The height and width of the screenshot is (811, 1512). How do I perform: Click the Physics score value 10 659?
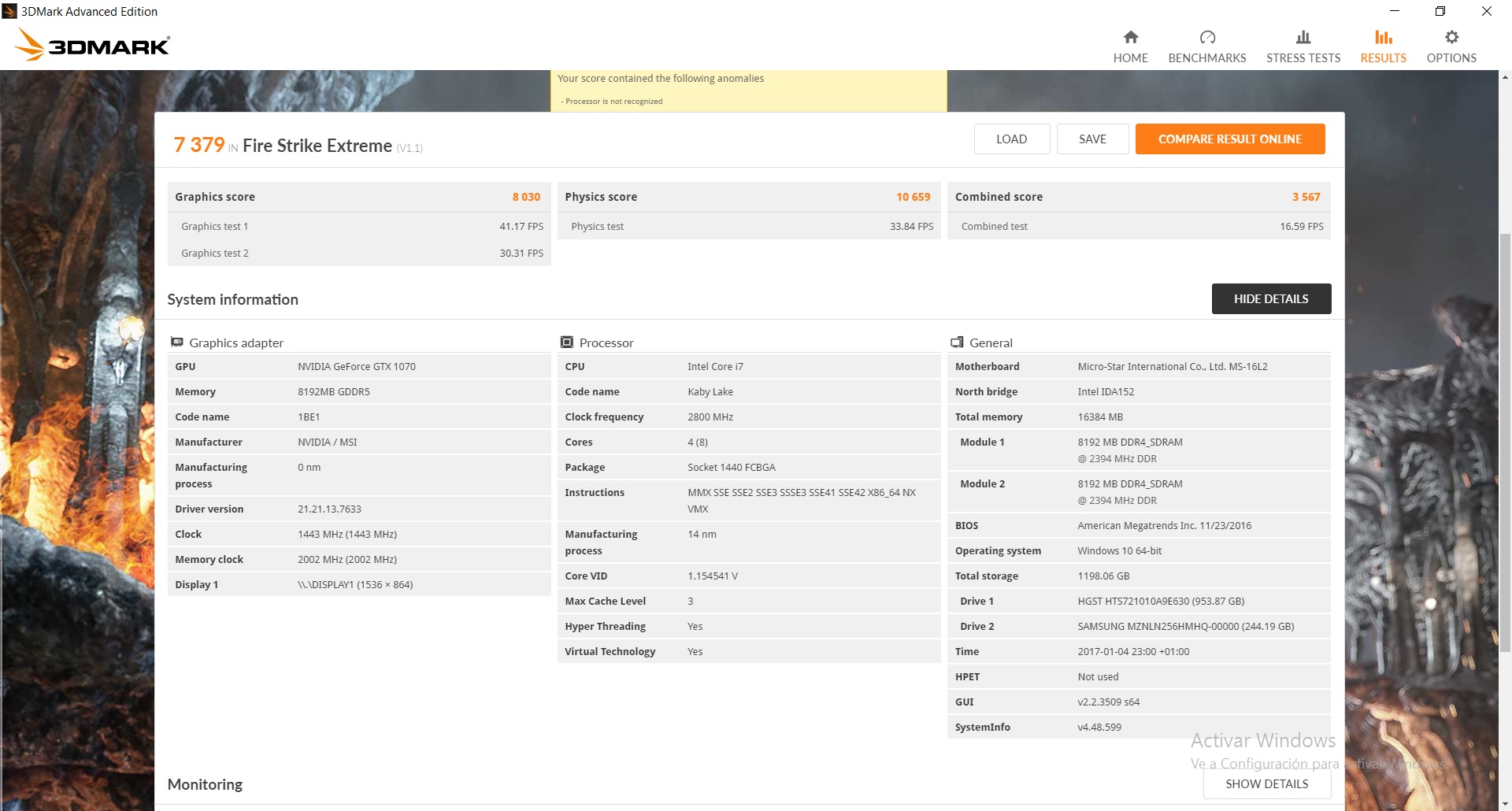913,197
